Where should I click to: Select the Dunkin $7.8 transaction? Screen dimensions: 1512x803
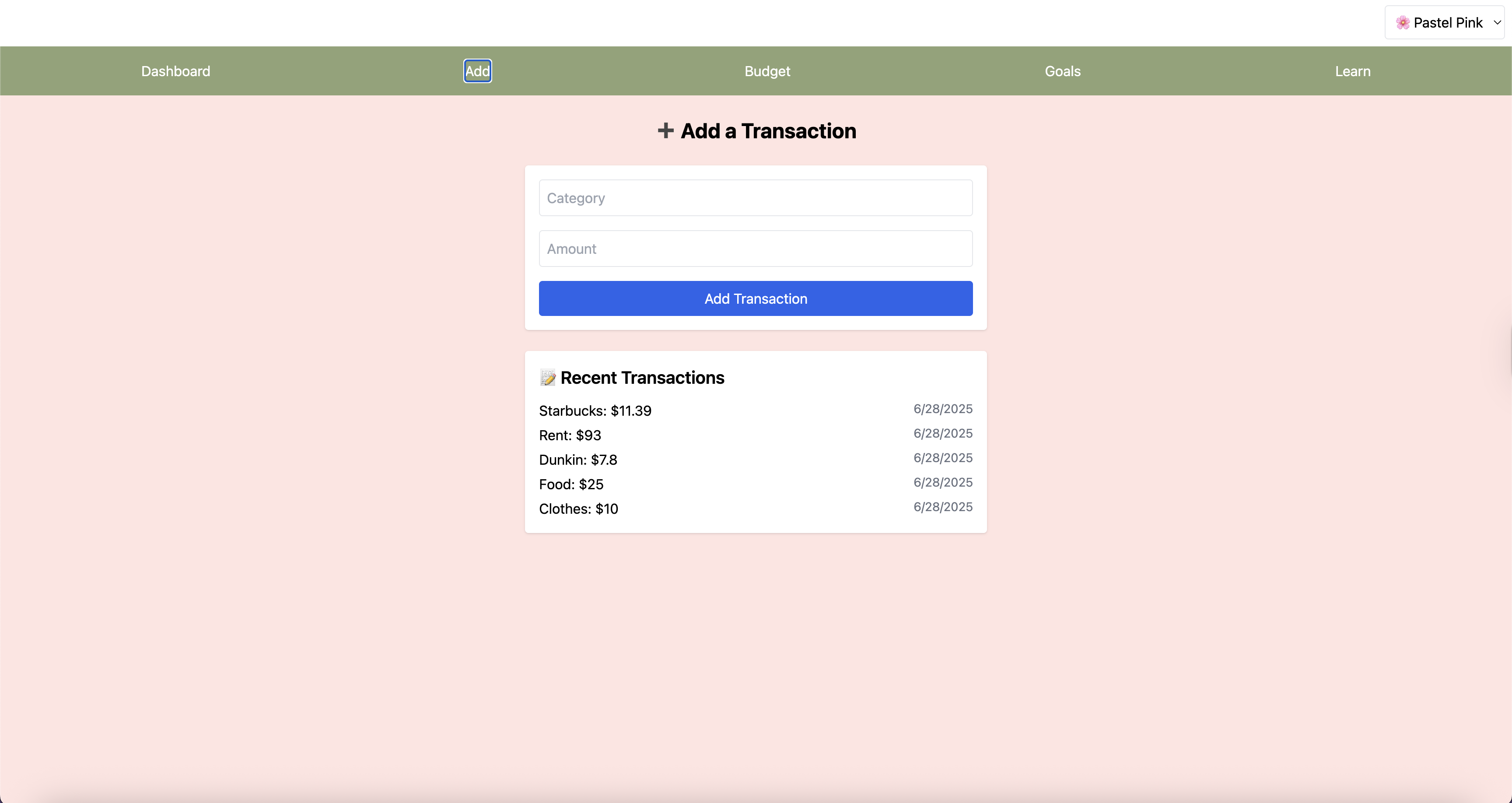point(578,460)
